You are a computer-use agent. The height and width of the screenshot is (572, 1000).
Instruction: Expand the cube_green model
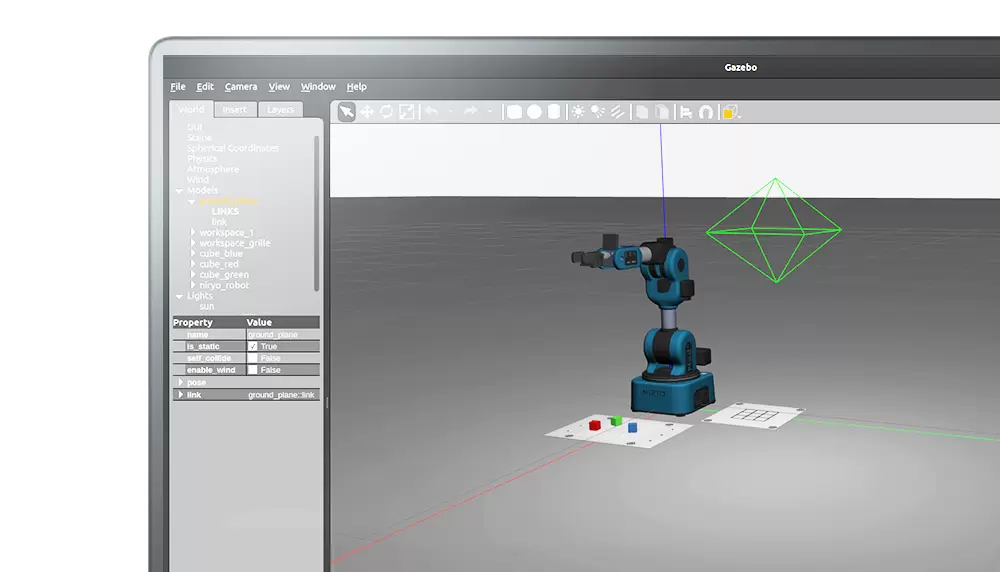click(x=193, y=275)
